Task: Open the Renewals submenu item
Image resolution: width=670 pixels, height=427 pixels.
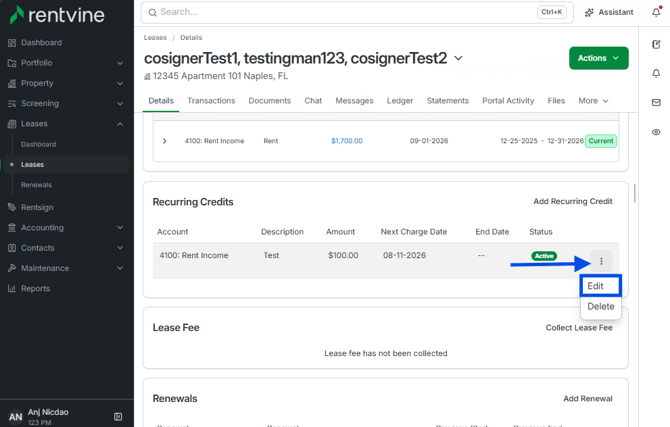Action: [x=36, y=185]
